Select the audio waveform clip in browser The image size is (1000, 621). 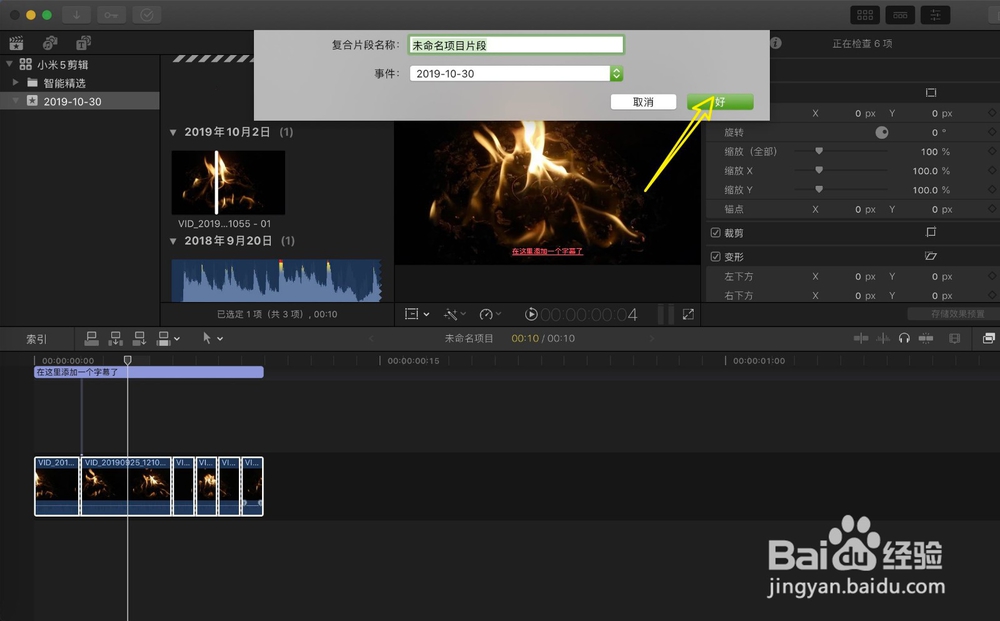(x=276, y=280)
